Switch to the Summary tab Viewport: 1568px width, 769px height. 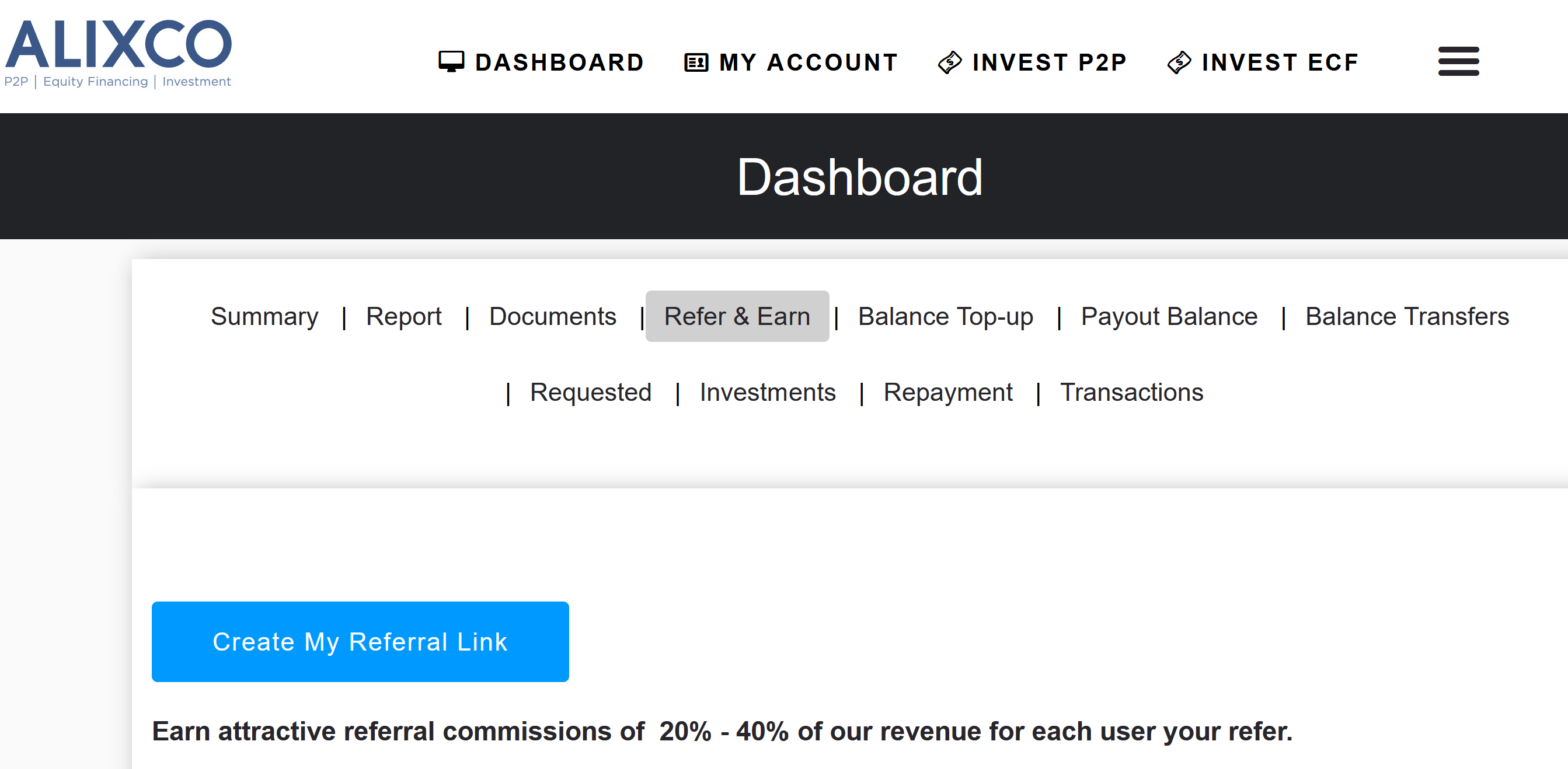(x=264, y=316)
